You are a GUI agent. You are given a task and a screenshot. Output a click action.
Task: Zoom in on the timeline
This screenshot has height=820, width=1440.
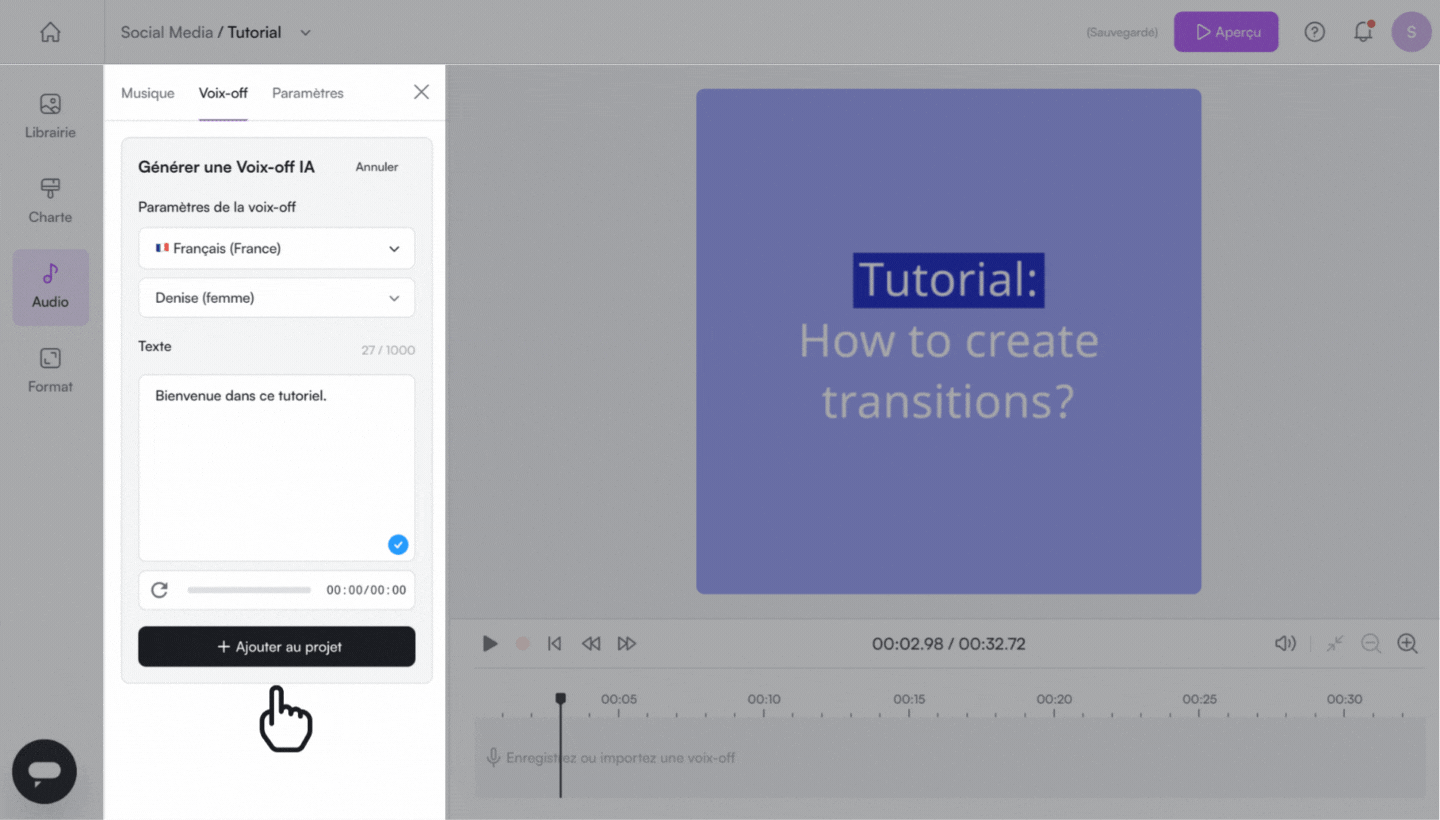[x=1407, y=644]
